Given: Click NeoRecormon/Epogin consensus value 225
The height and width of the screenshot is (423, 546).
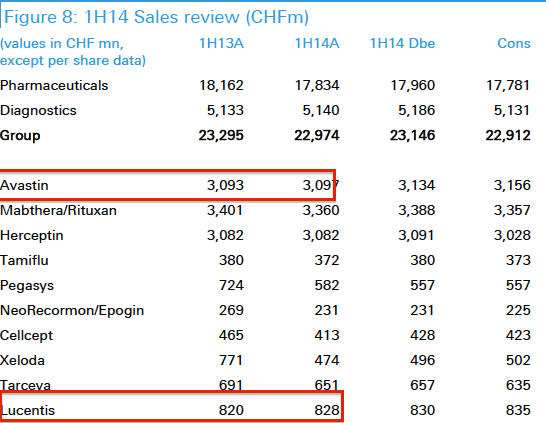Looking at the screenshot, I should [518, 311].
